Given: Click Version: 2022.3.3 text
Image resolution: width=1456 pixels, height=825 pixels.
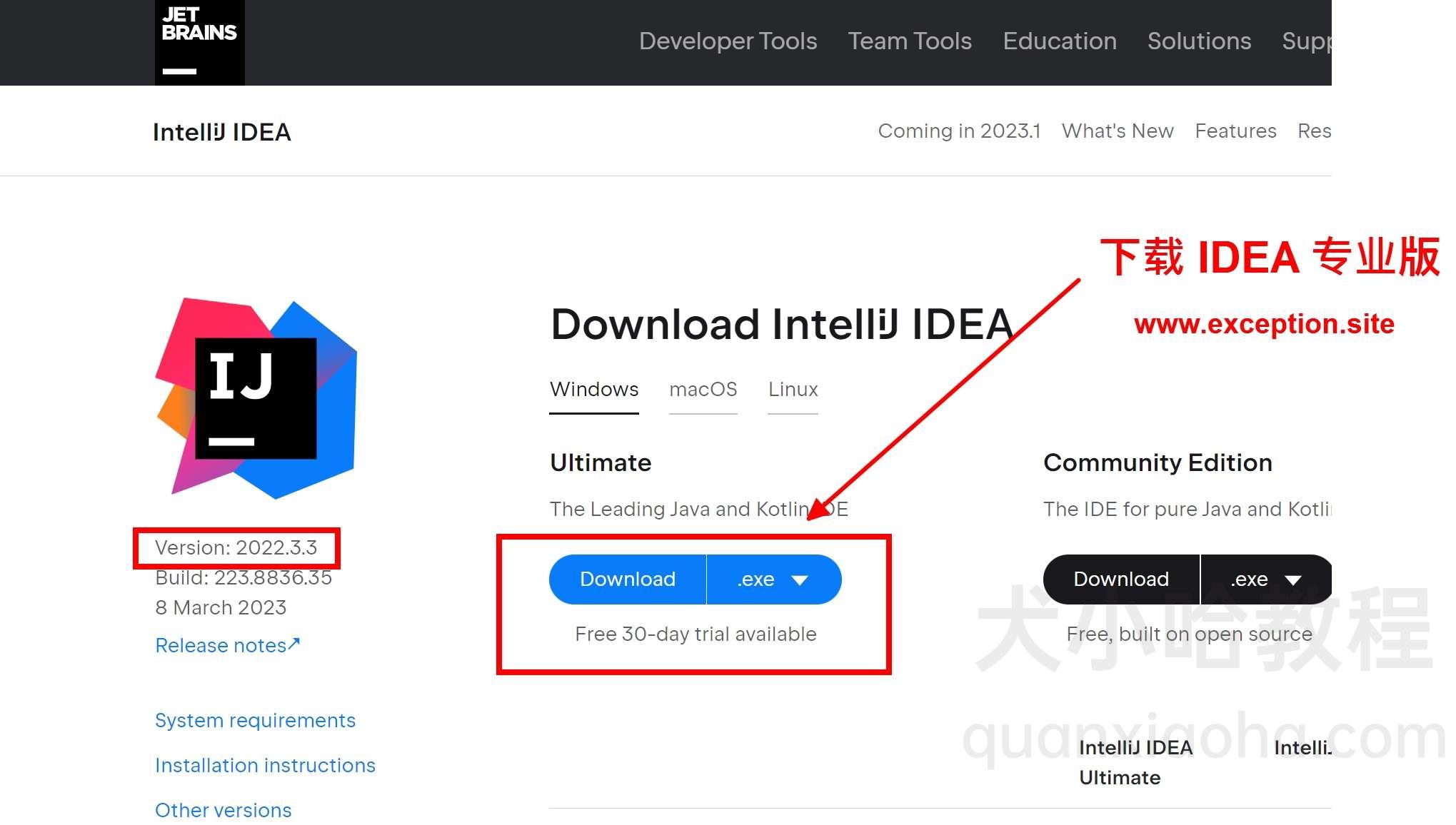Looking at the screenshot, I should (x=236, y=548).
